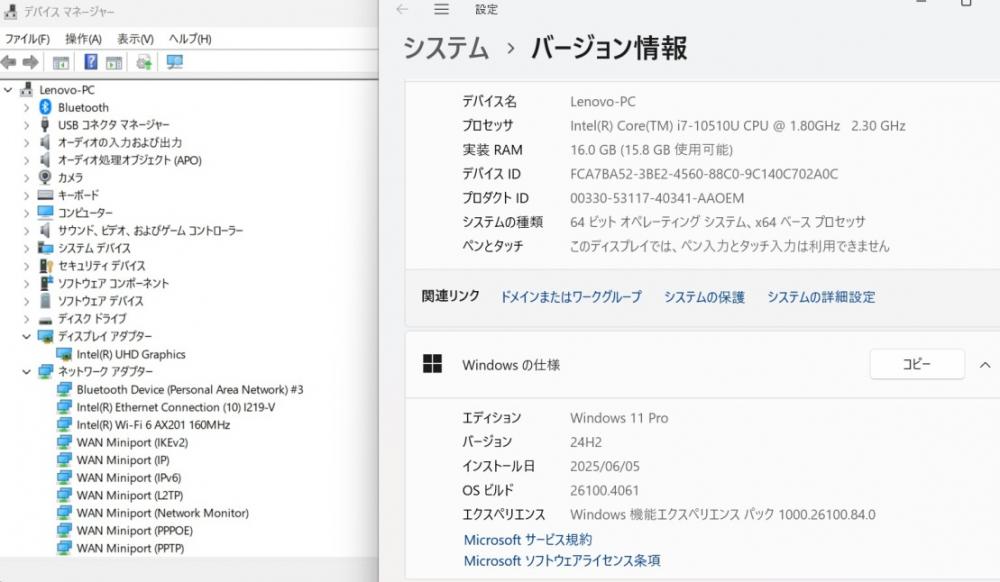Select サウンド、ビデオ、およびゲーム コントローラー row
1000x582 pixels.
pos(151,230)
